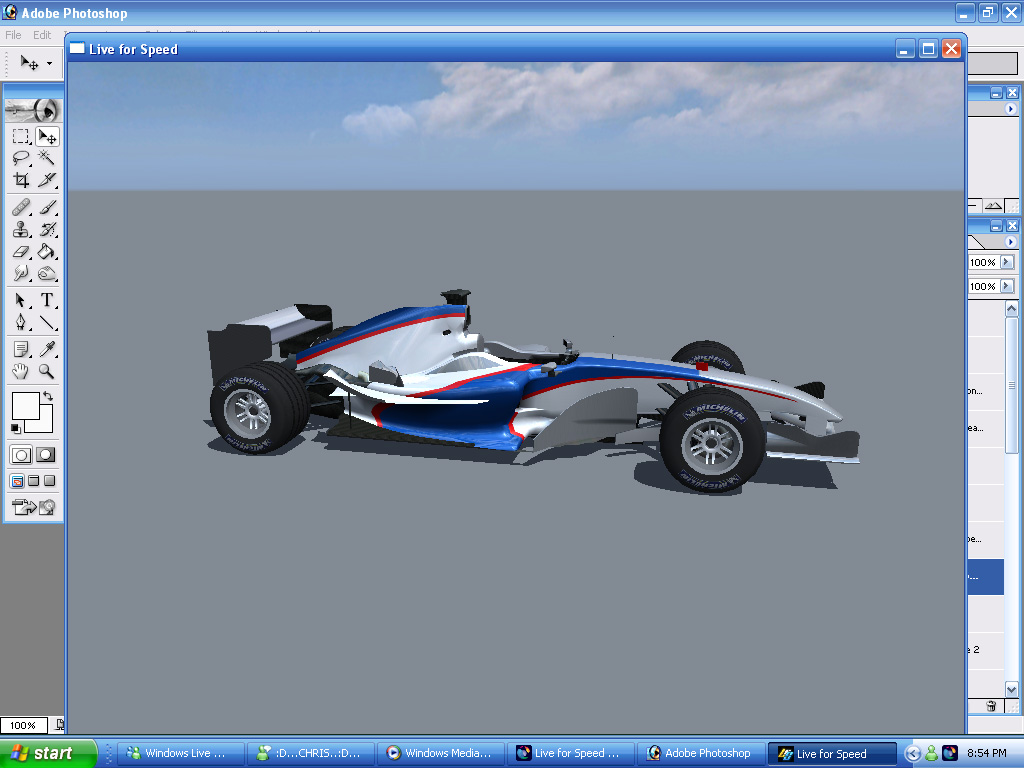Switch to active Live for Speed taskbar item
Image resolution: width=1024 pixels, height=768 pixels.
tap(831, 754)
